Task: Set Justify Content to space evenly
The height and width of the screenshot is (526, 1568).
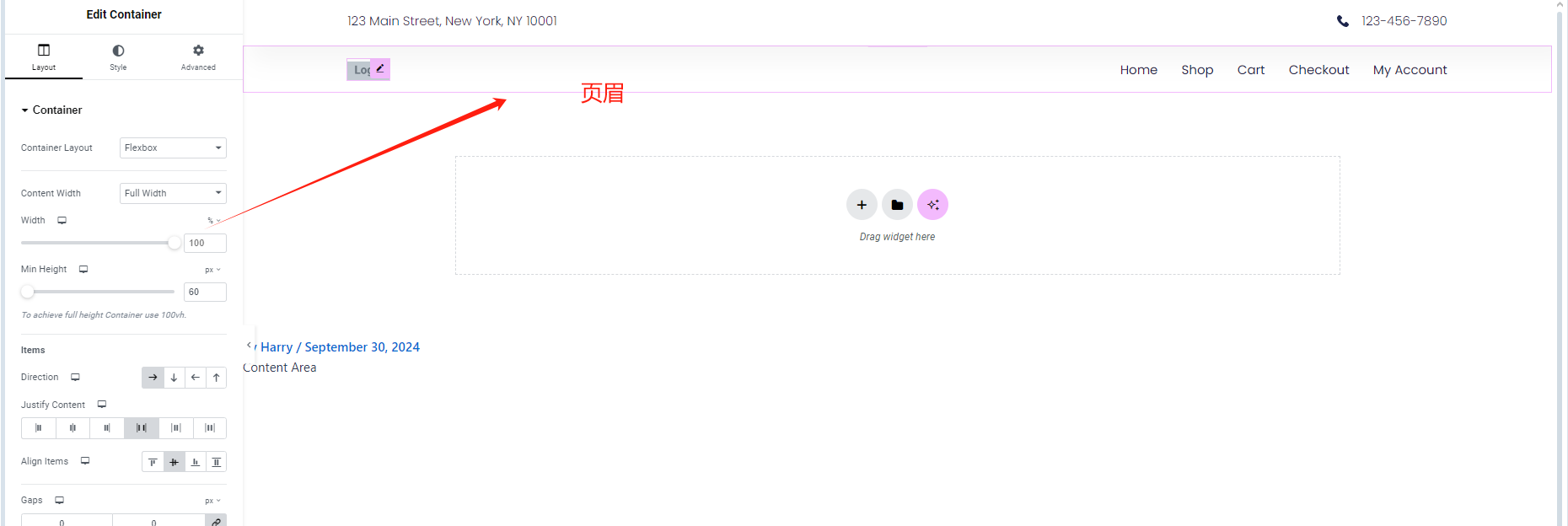Action: pos(210,428)
